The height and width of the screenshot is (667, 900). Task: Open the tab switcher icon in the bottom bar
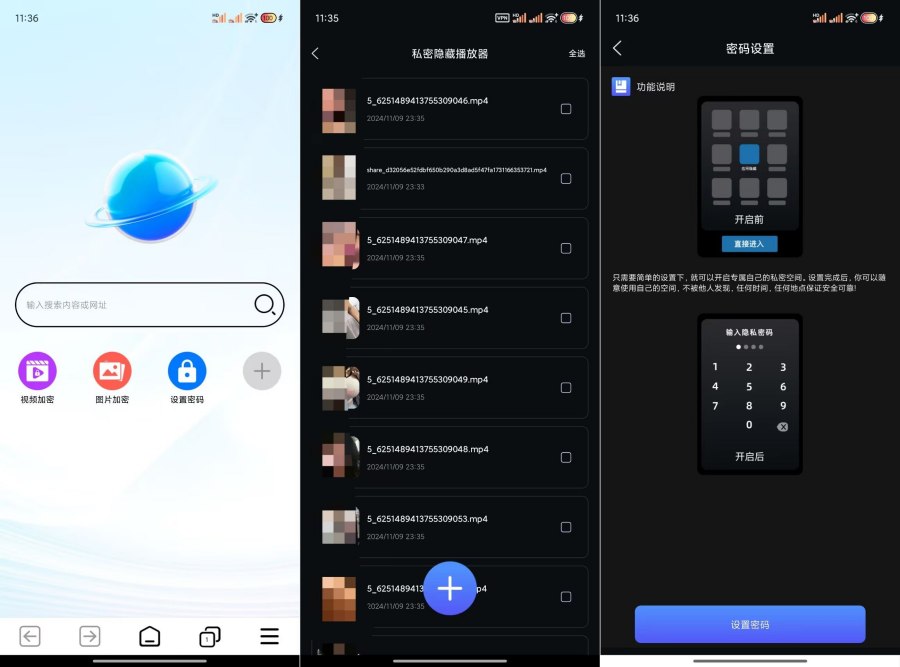pyautogui.click(x=209, y=636)
